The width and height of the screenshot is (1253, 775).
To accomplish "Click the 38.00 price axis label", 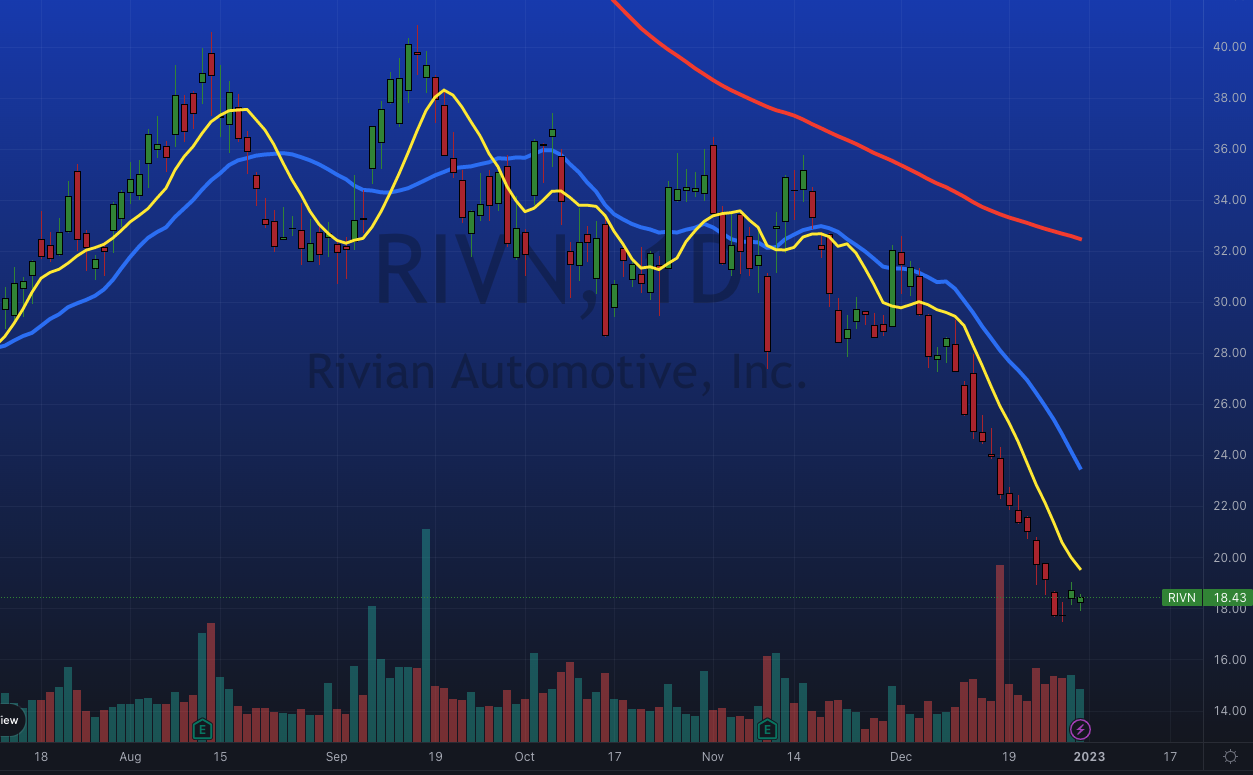I will 1229,98.
